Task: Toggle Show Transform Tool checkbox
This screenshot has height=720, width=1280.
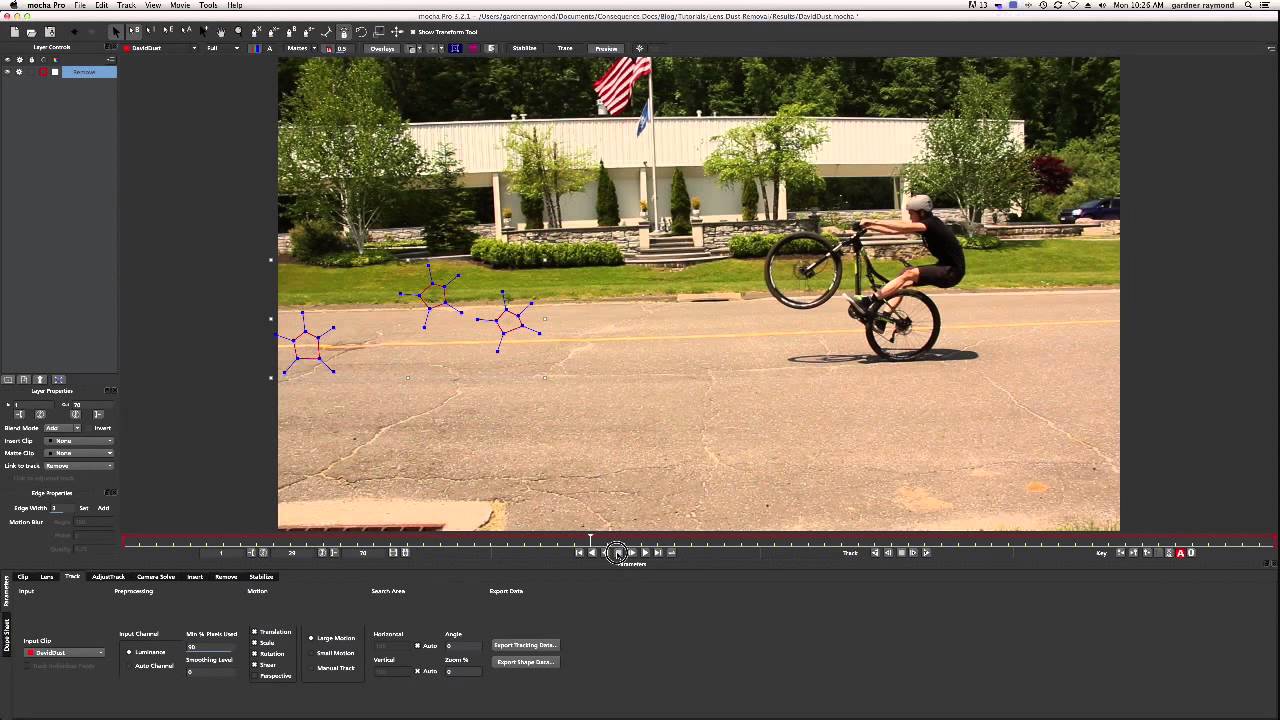Action: [x=412, y=32]
